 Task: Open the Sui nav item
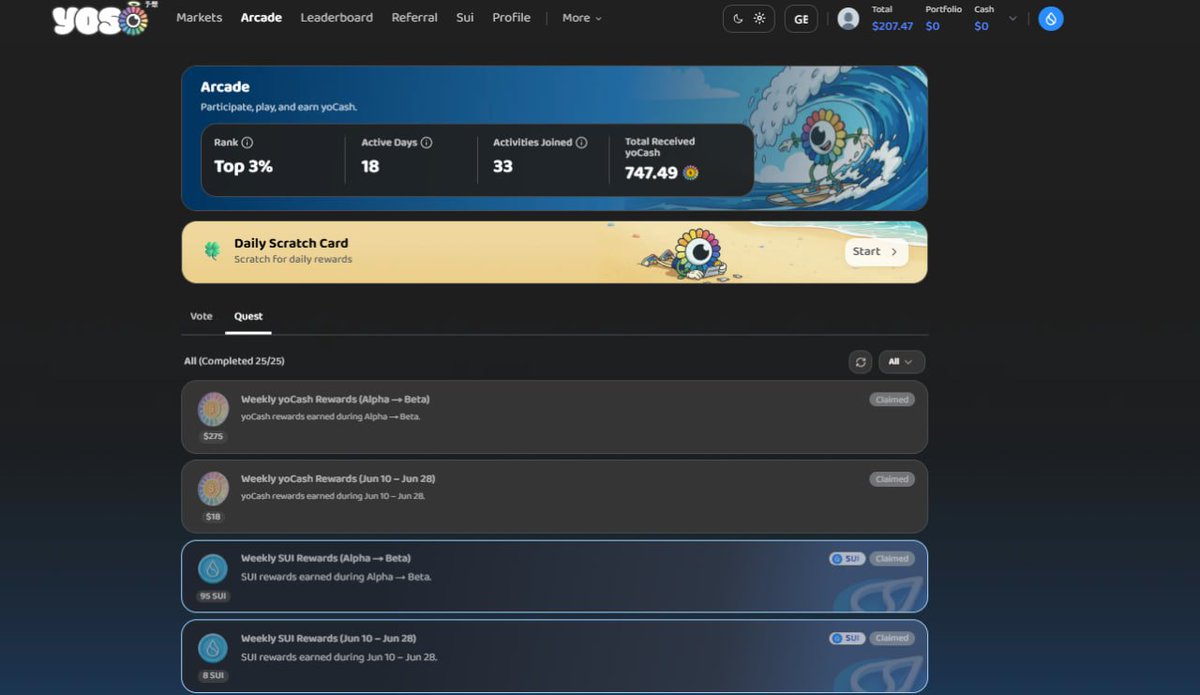tap(465, 18)
